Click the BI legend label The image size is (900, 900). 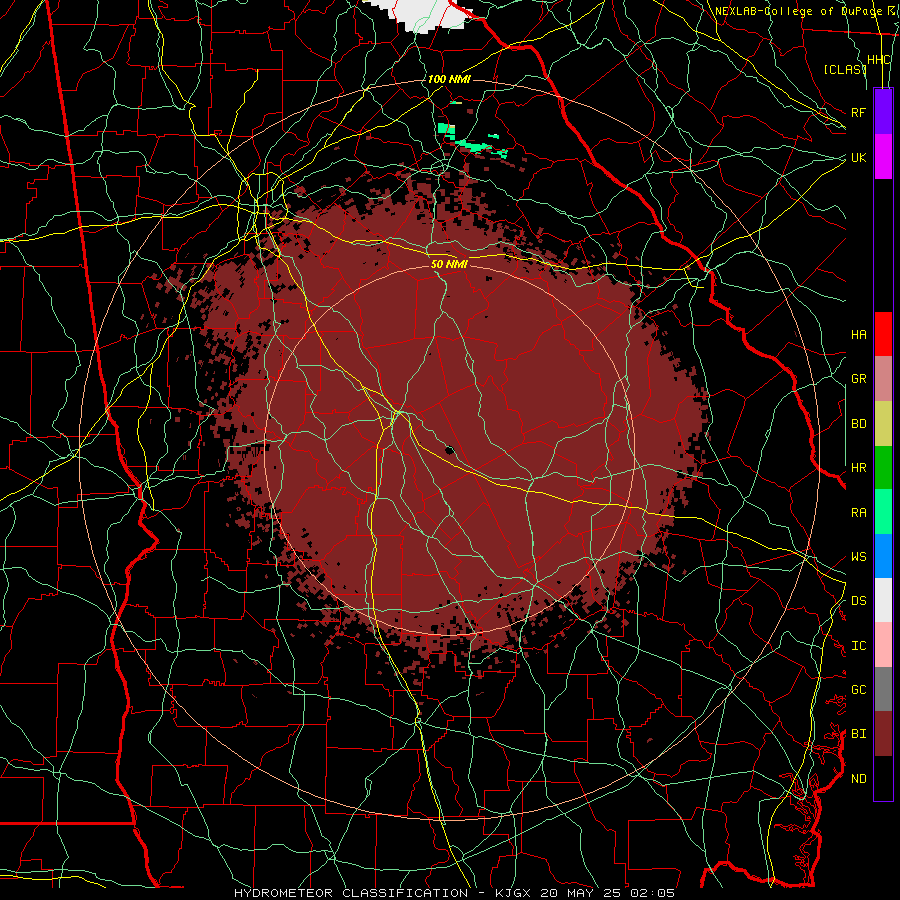859,734
